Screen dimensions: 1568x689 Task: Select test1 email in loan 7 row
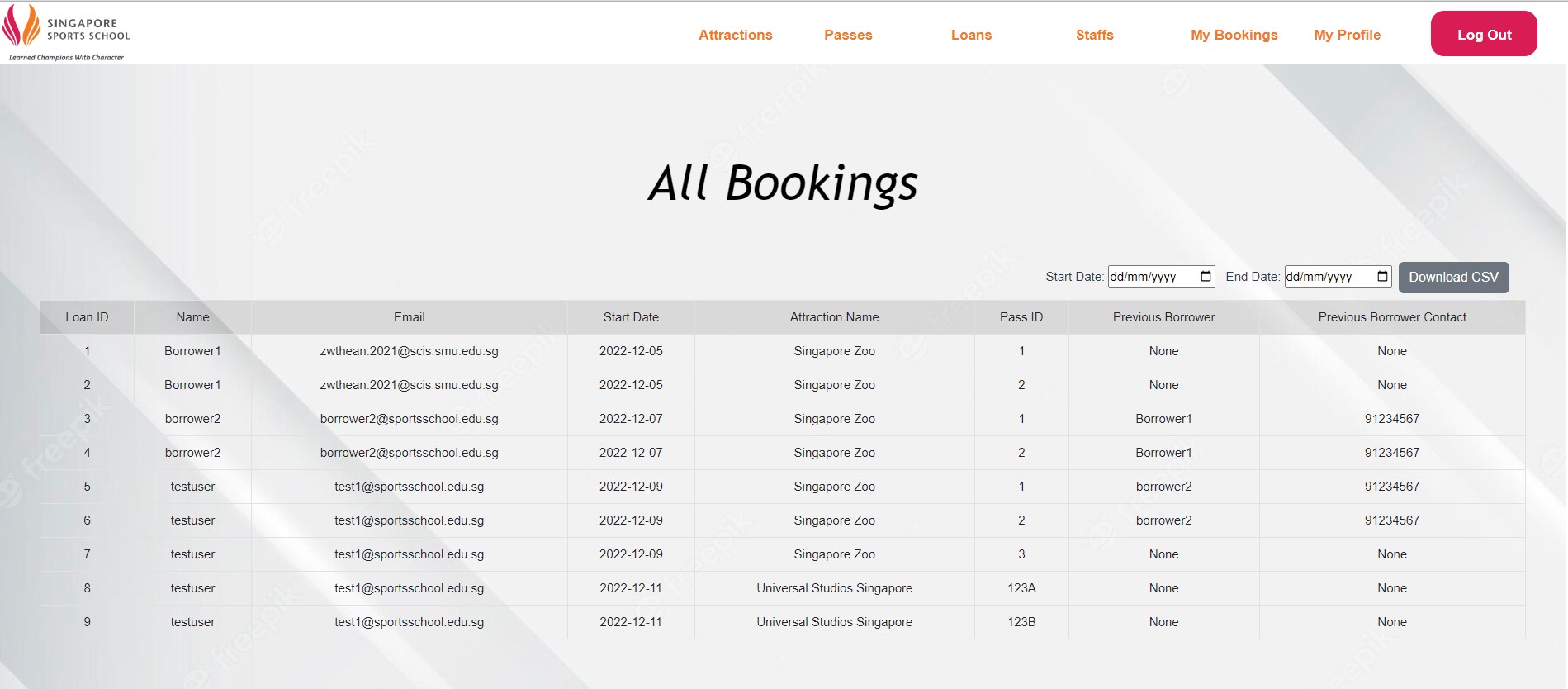point(409,554)
